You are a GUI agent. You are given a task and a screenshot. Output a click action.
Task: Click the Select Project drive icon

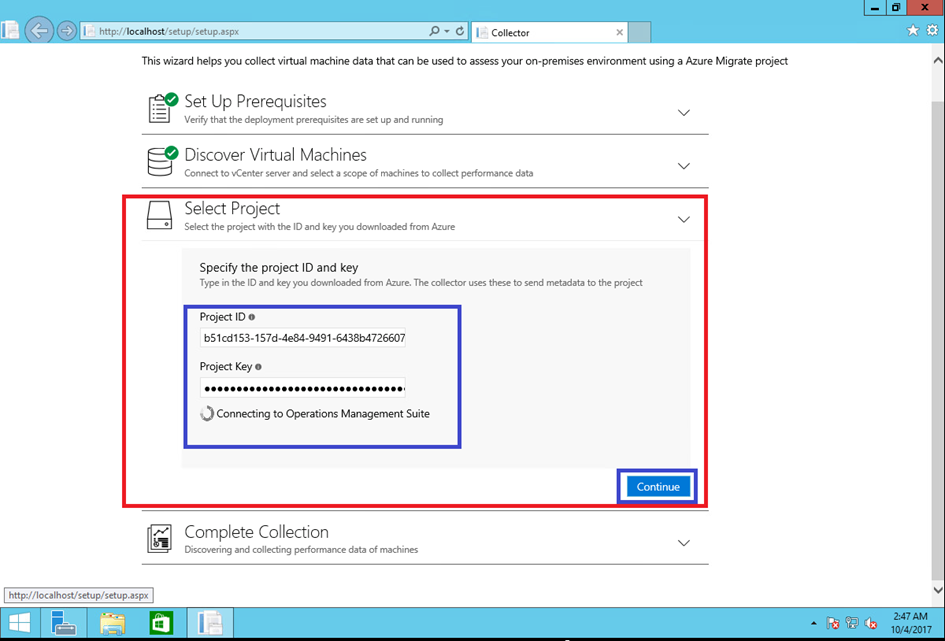(x=160, y=215)
